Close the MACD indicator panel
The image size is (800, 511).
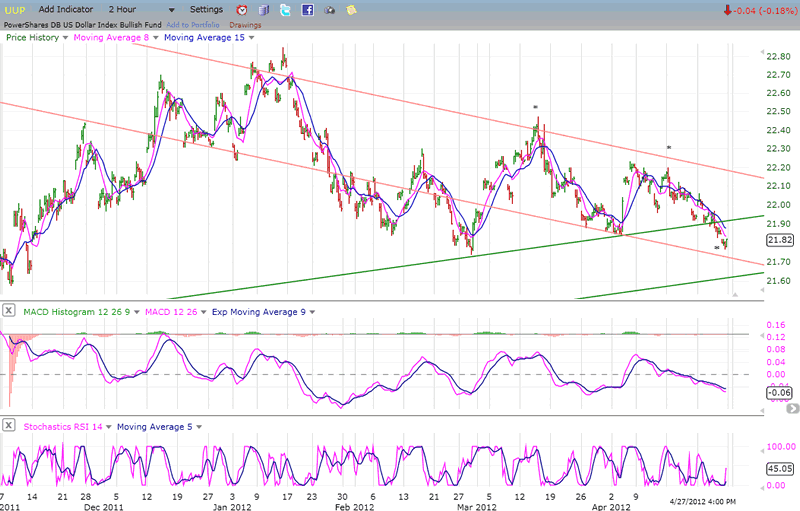tap(10, 312)
